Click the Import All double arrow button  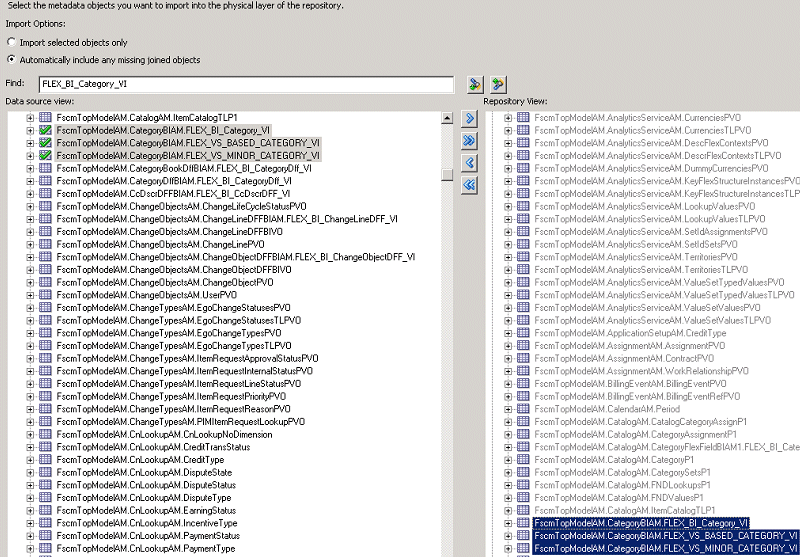[469, 141]
